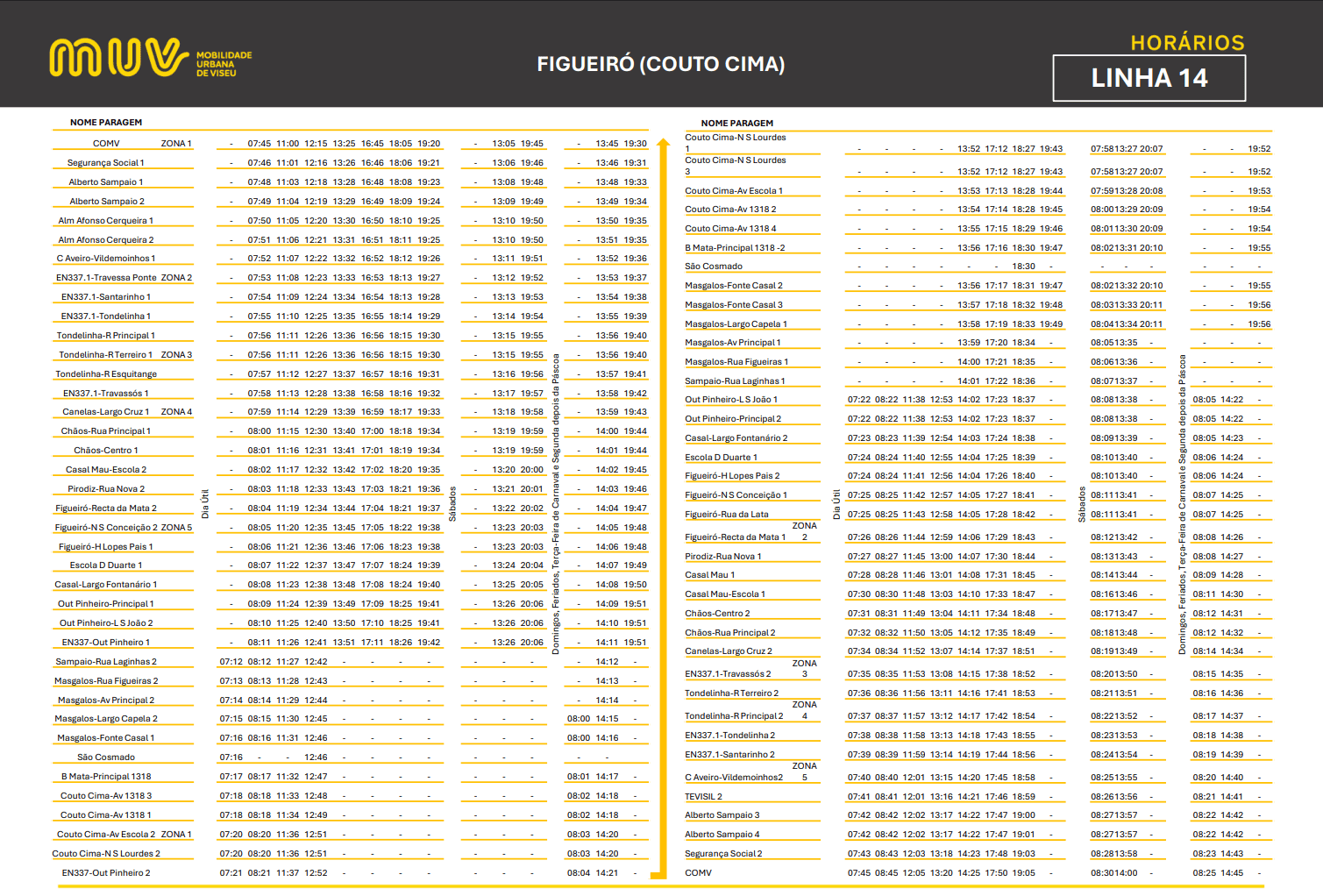This screenshot has width=1323, height=896.
Task: Click ZONA 5 beside Figueiró-N S Conceição 2
Action: pos(176,528)
